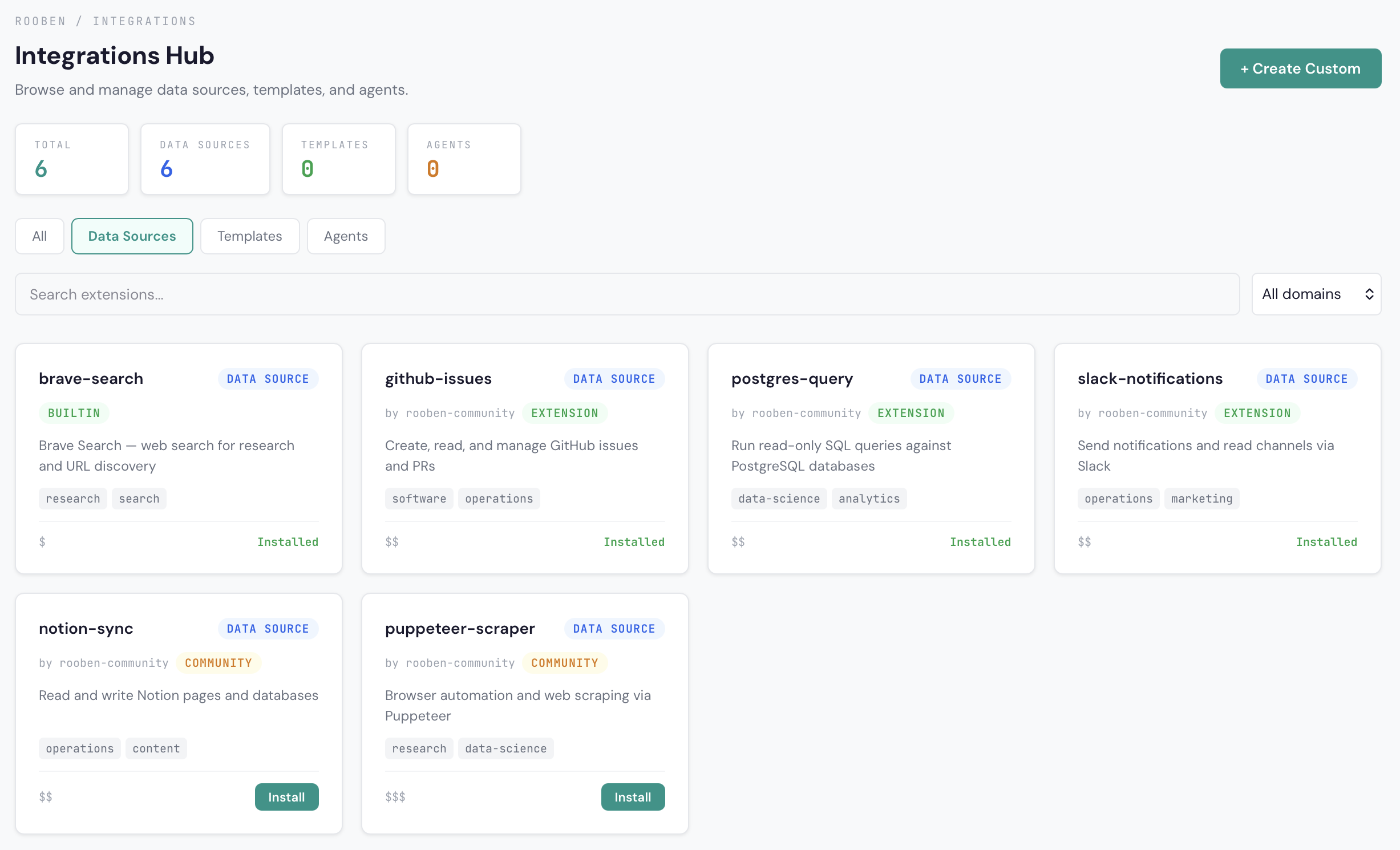Open the postgres-query card title

pos(792,379)
